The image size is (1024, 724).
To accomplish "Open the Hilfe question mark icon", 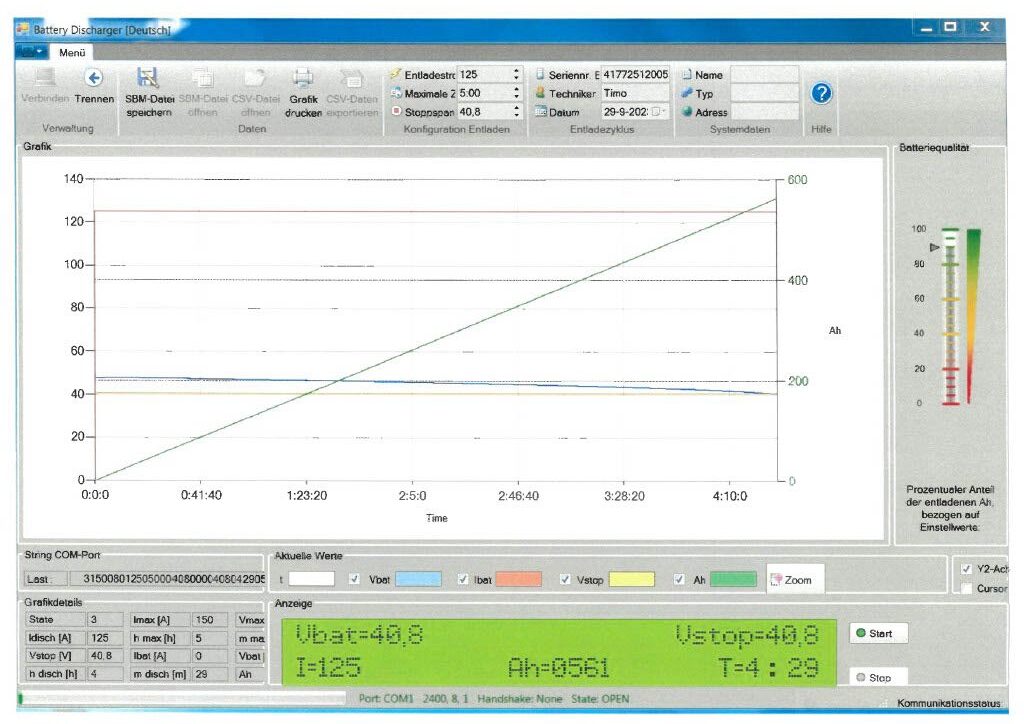I will [x=821, y=93].
